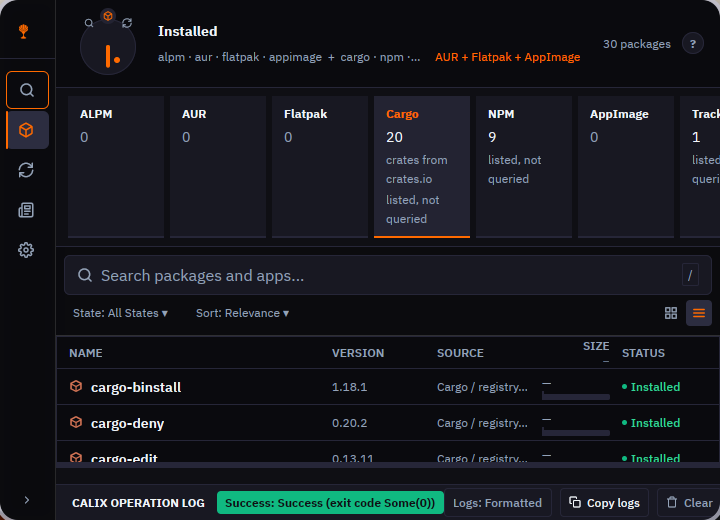Click the circular dial logo in the header

coord(108,48)
